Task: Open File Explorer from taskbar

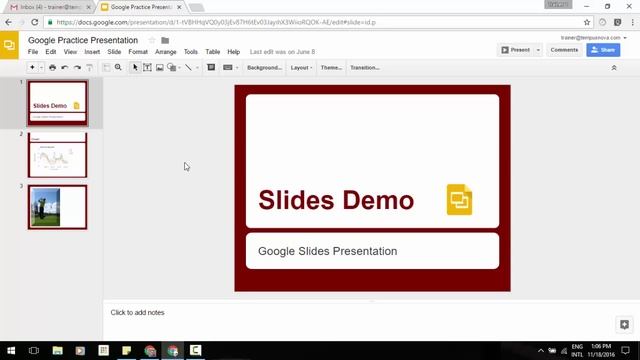Action: 58,351
